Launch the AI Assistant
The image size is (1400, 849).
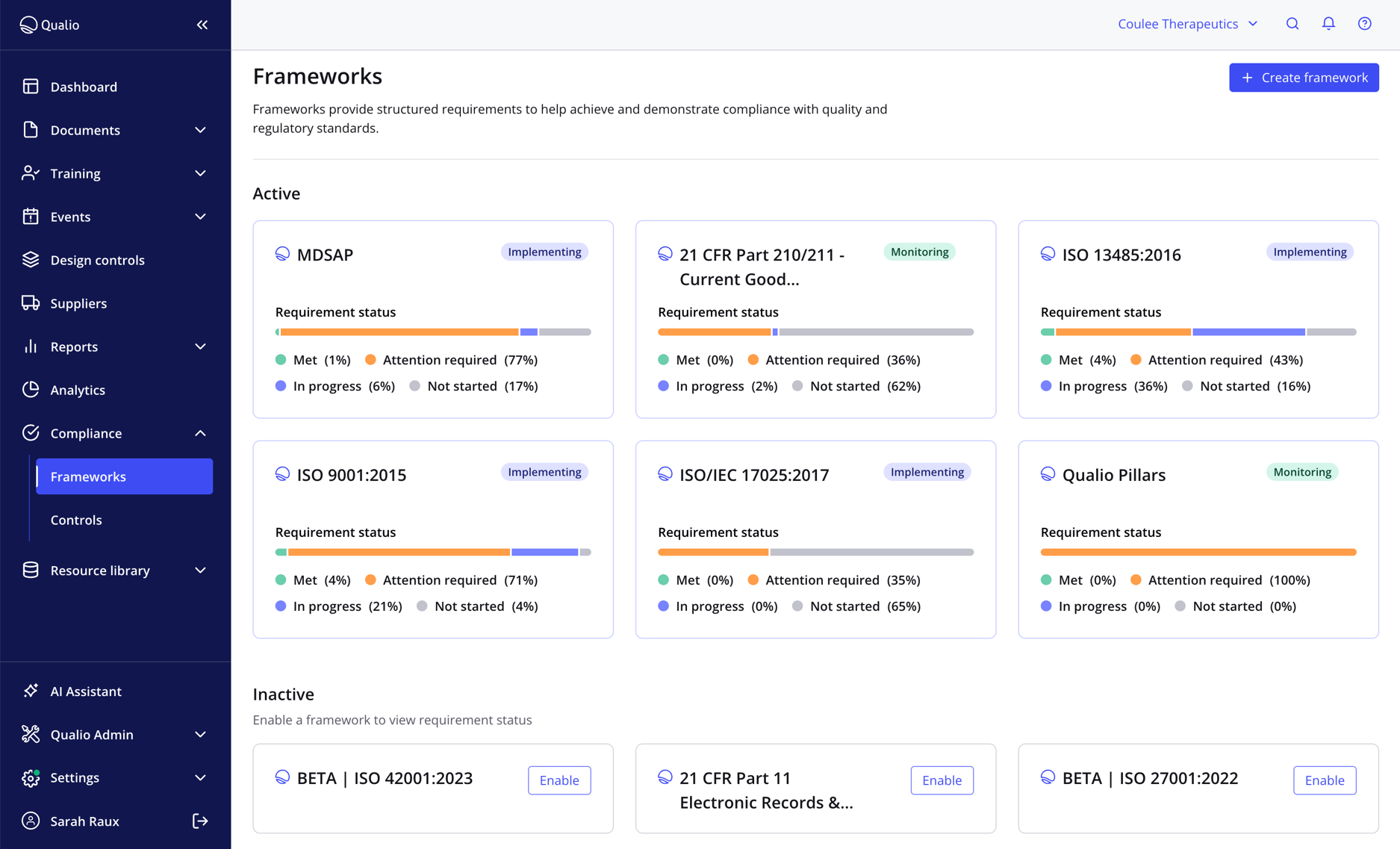point(86,691)
